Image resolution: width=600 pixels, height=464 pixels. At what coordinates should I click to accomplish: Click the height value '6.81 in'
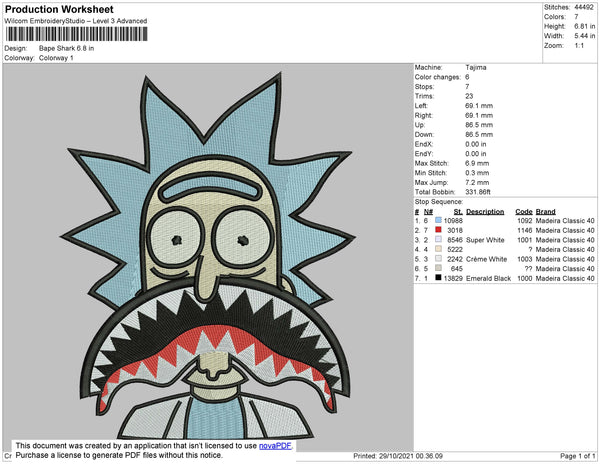585,26
